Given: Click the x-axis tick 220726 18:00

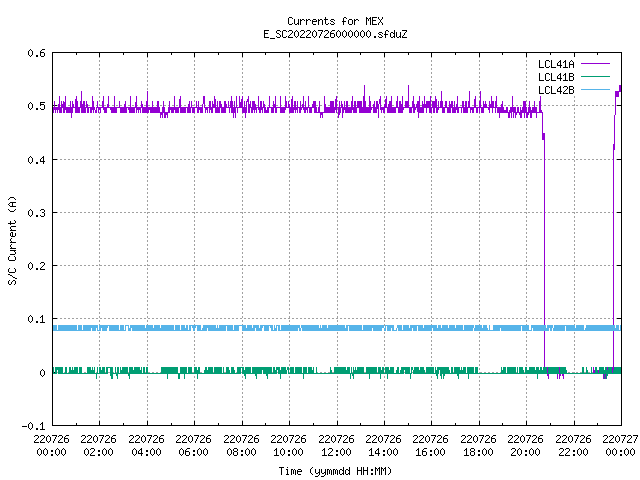Looking at the screenshot, I should pos(478,445).
